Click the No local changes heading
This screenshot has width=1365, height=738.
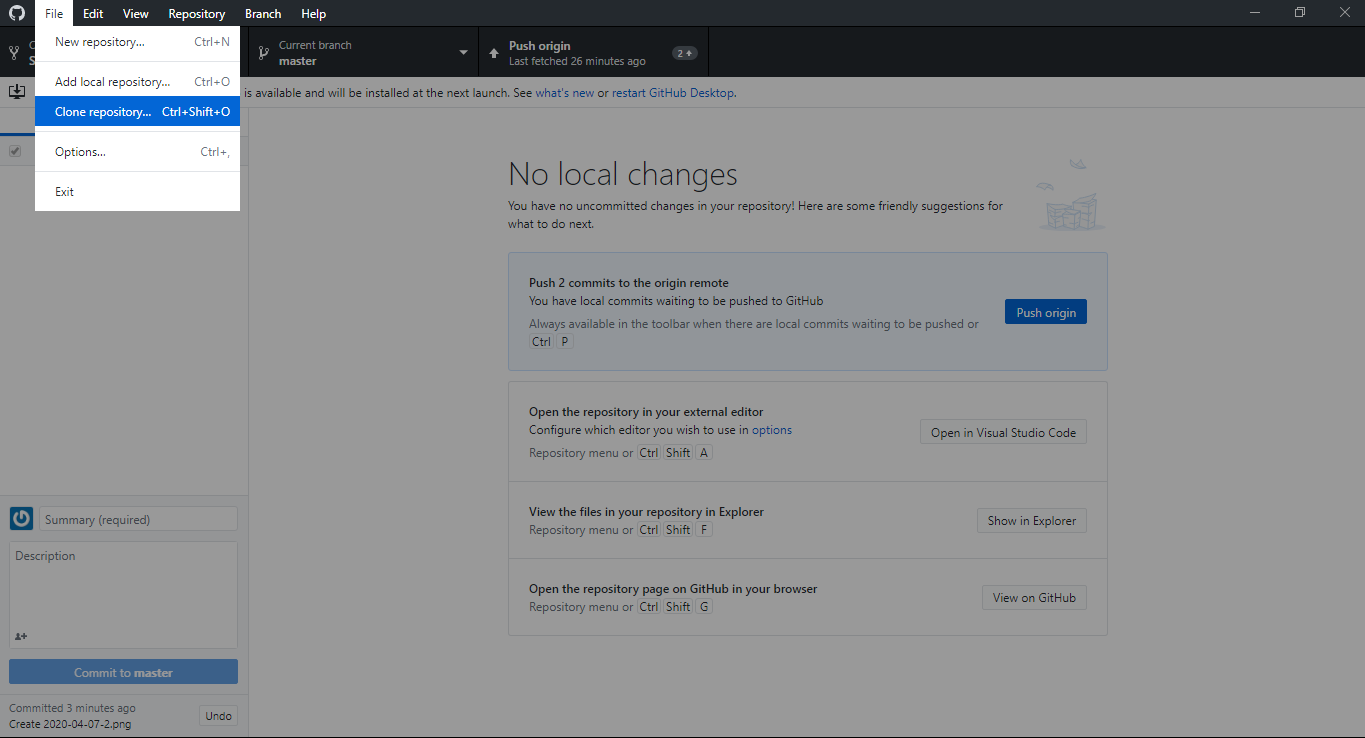(x=623, y=174)
